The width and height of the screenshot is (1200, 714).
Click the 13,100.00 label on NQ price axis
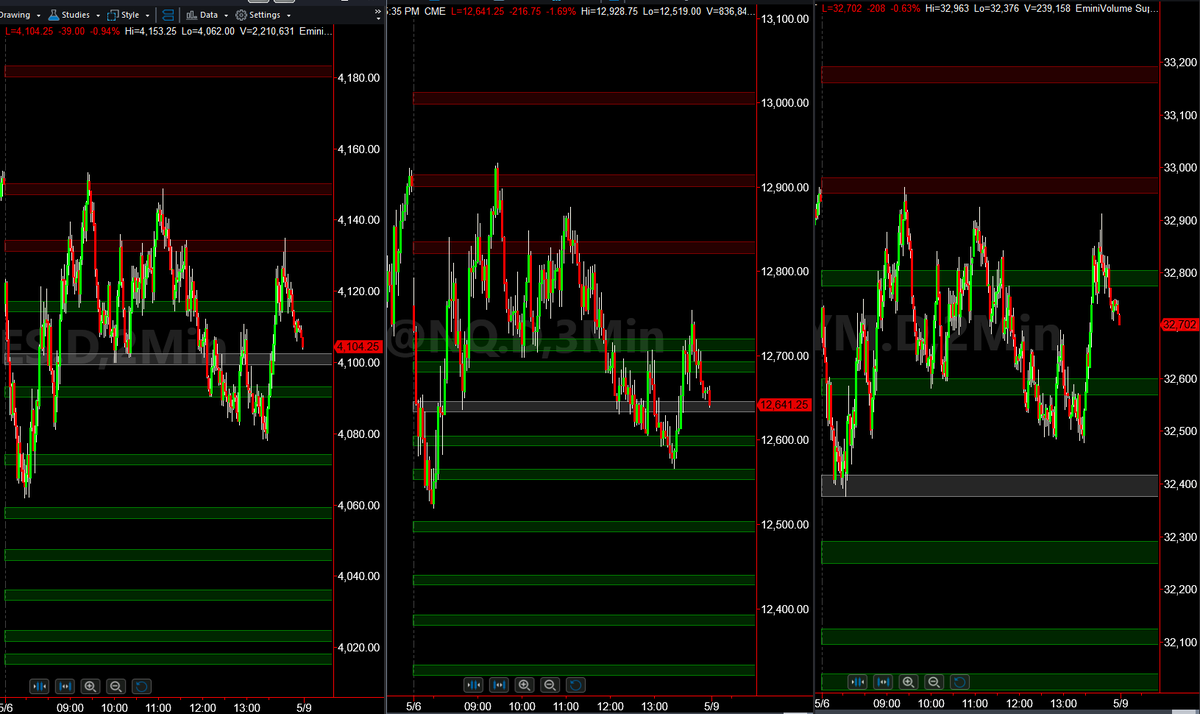click(786, 19)
